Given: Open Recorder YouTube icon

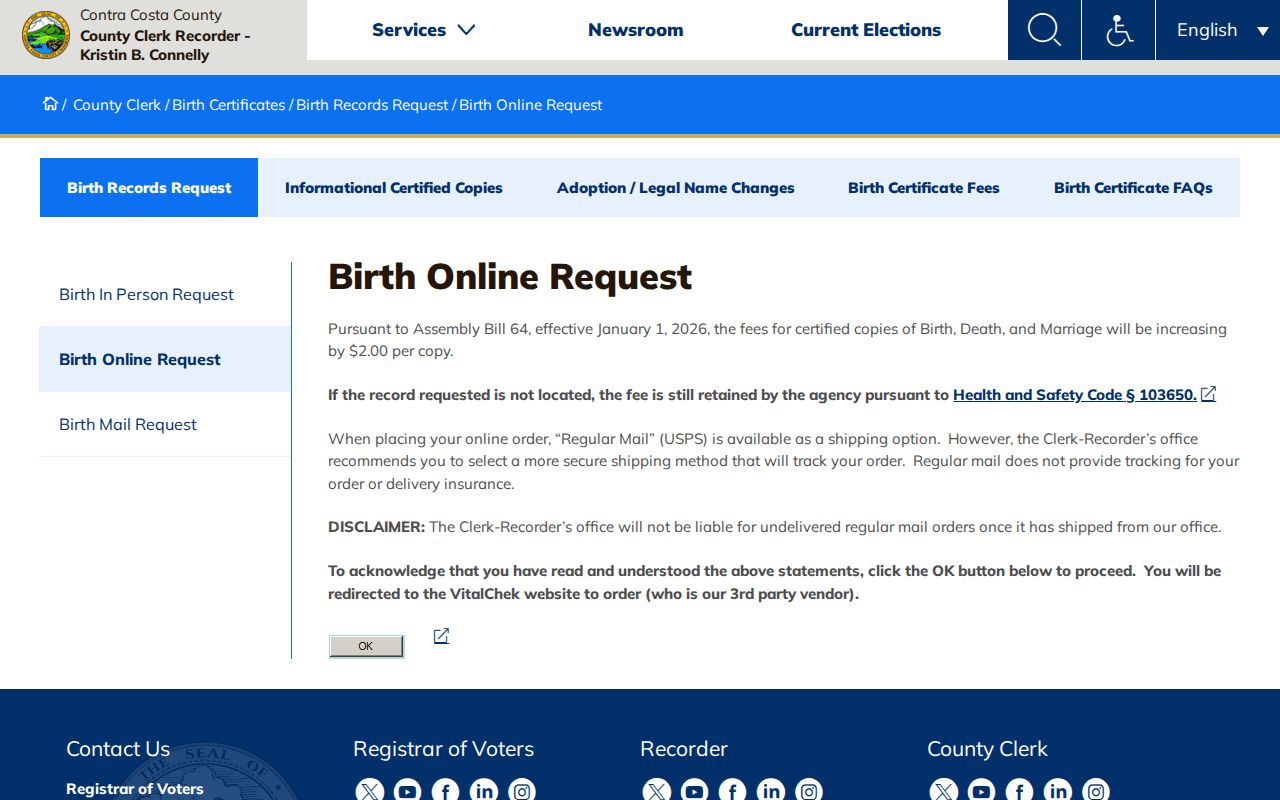Looking at the screenshot, I should pos(694,791).
